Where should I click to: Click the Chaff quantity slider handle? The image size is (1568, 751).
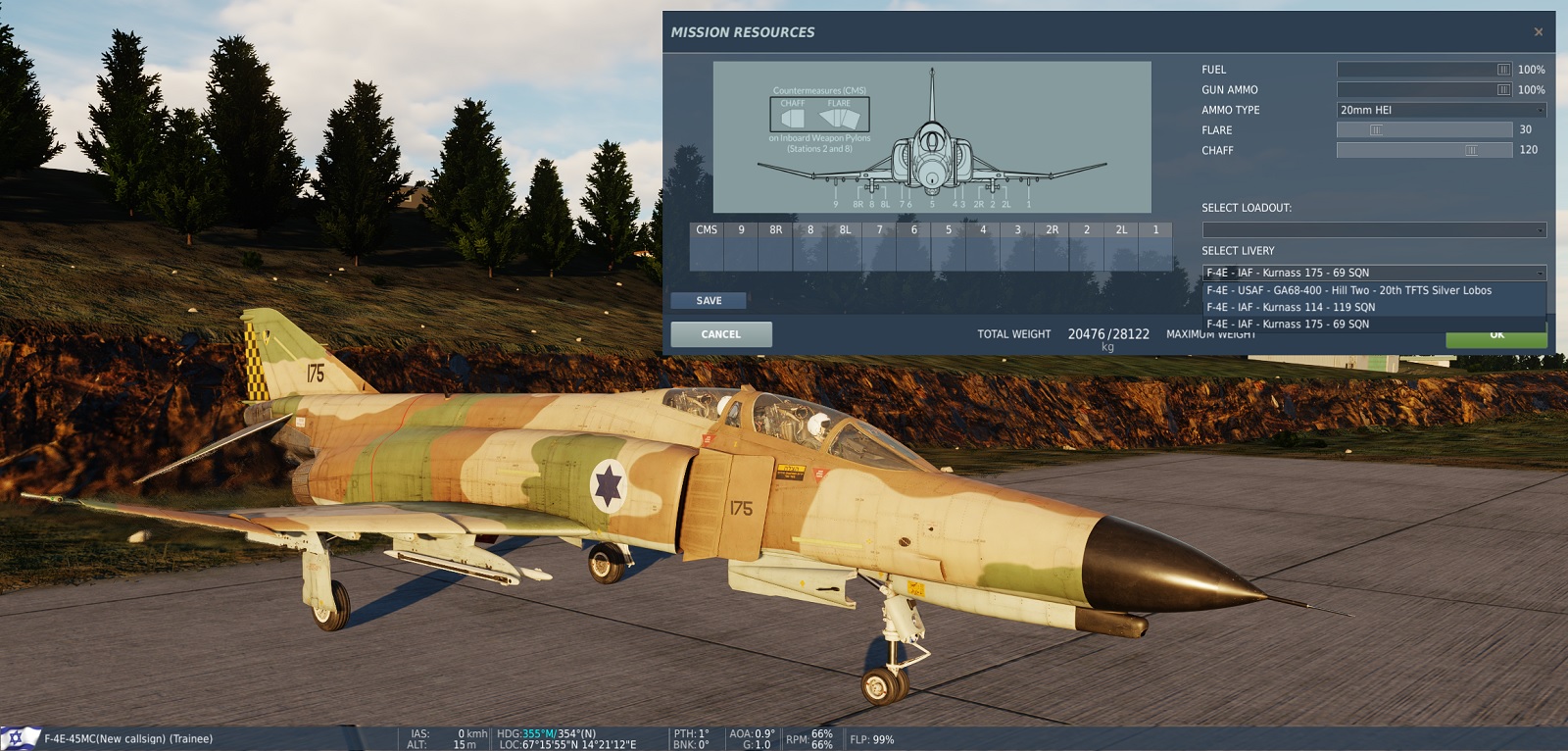click(x=1471, y=150)
